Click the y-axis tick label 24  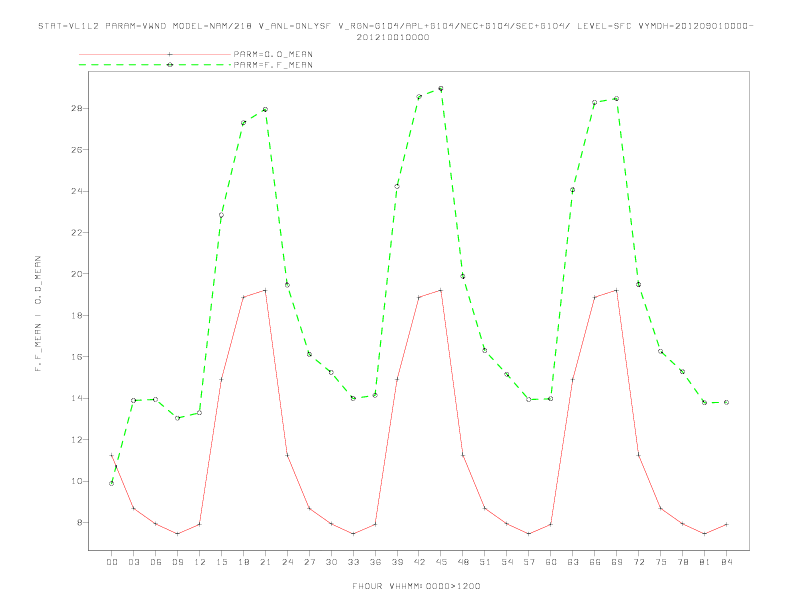click(x=77, y=191)
